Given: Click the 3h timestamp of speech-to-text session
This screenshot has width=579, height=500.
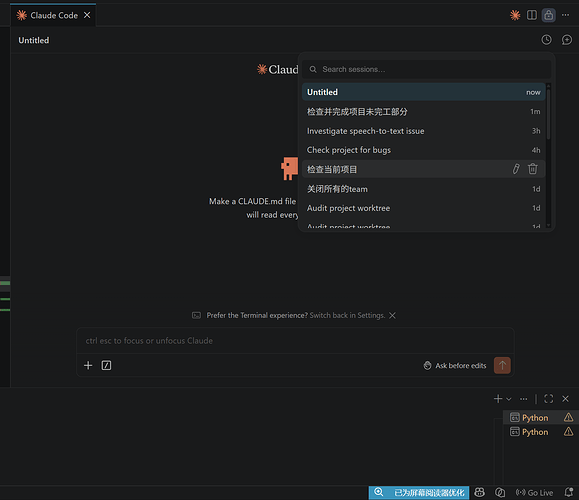Looking at the screenshot, I should (536, 131).
